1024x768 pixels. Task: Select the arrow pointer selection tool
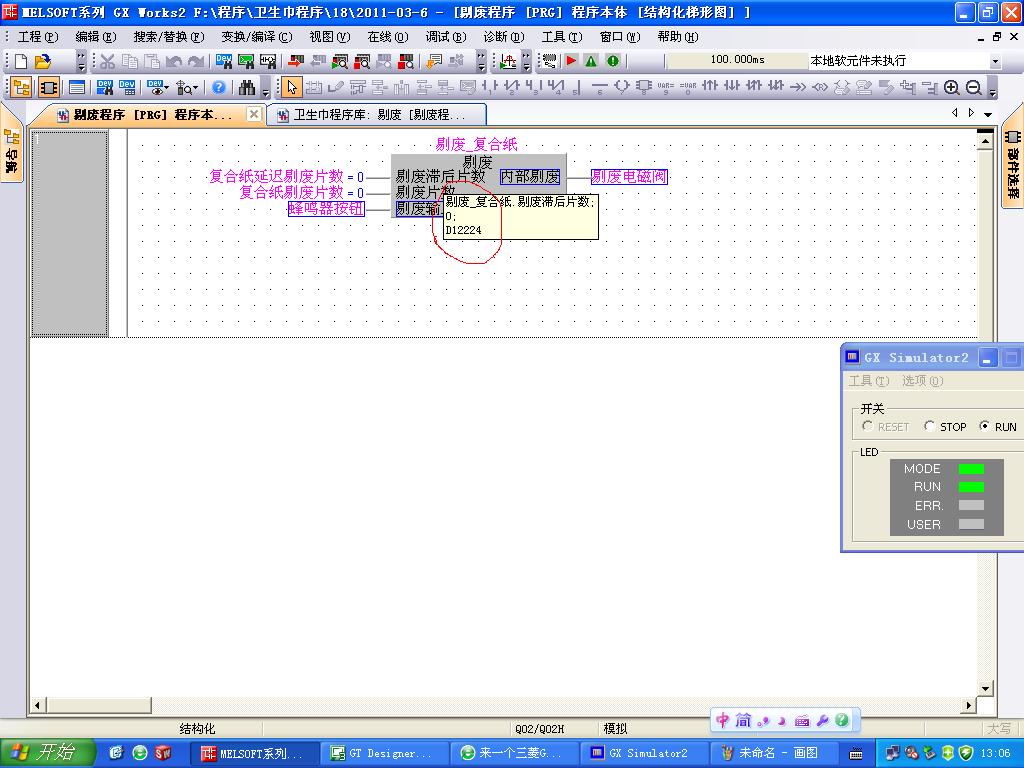[291, 88]
